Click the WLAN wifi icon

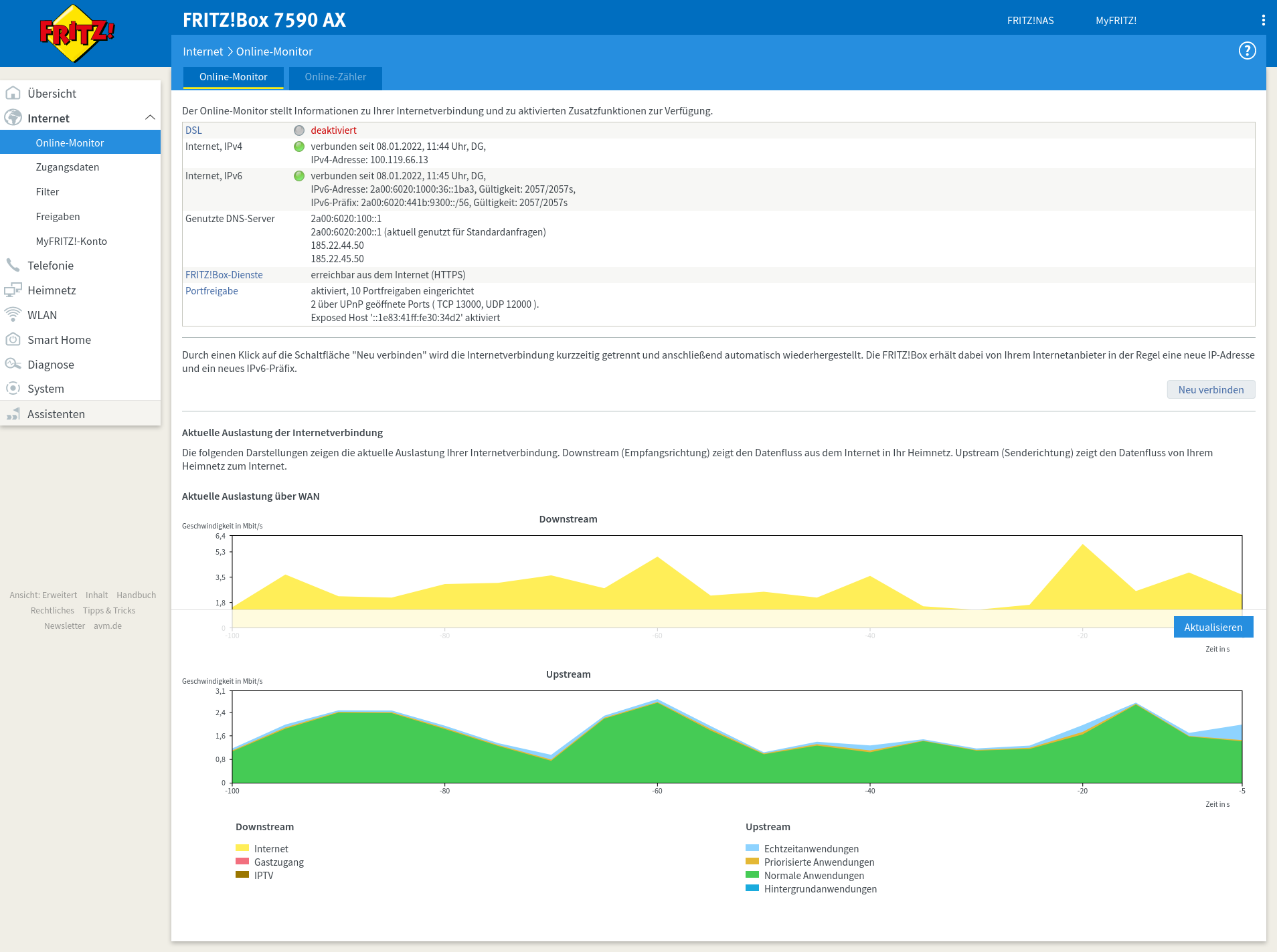pos(13,314)
